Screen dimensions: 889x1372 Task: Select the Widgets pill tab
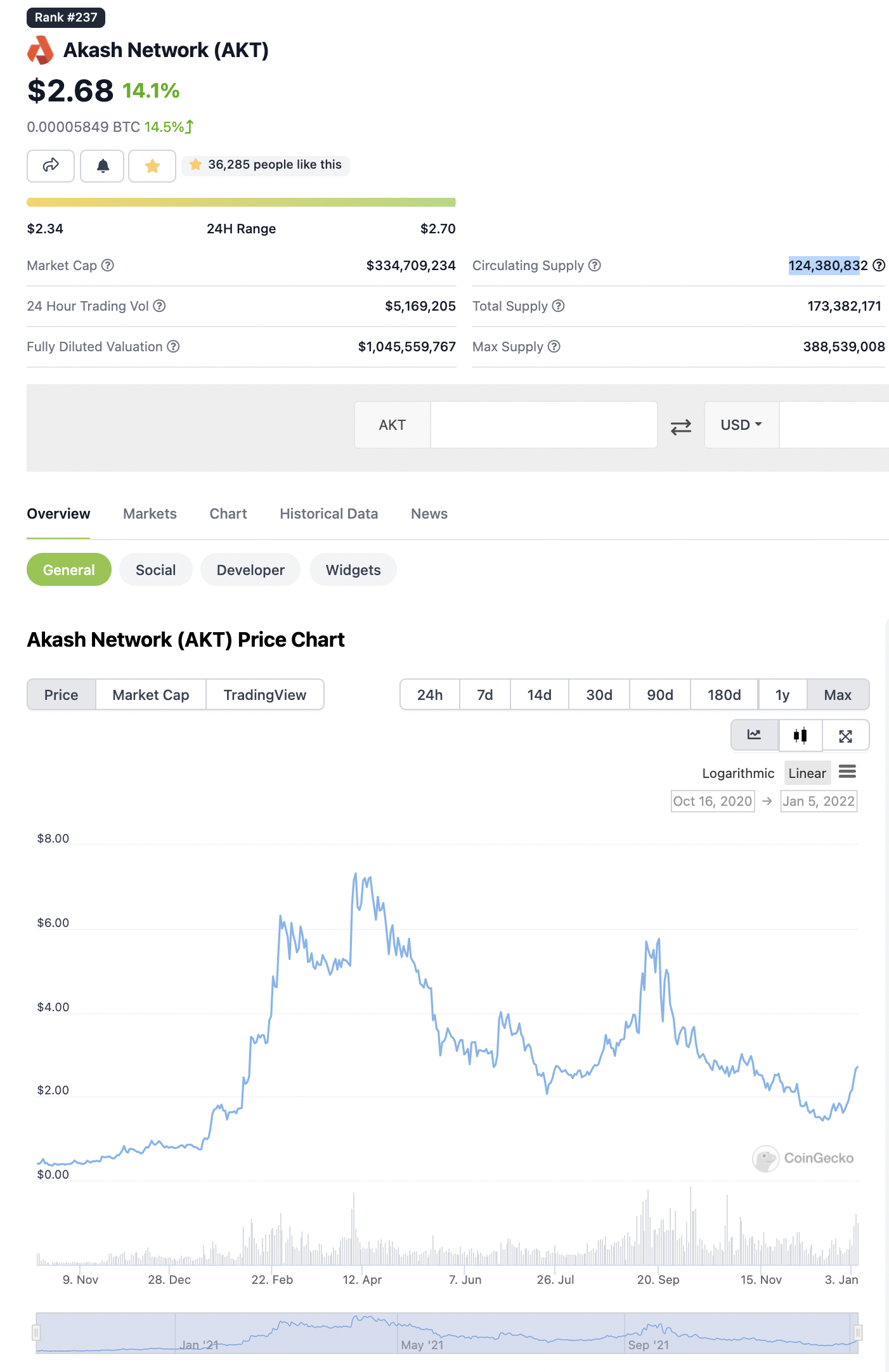pyautogui.click(x=353, y=569)
